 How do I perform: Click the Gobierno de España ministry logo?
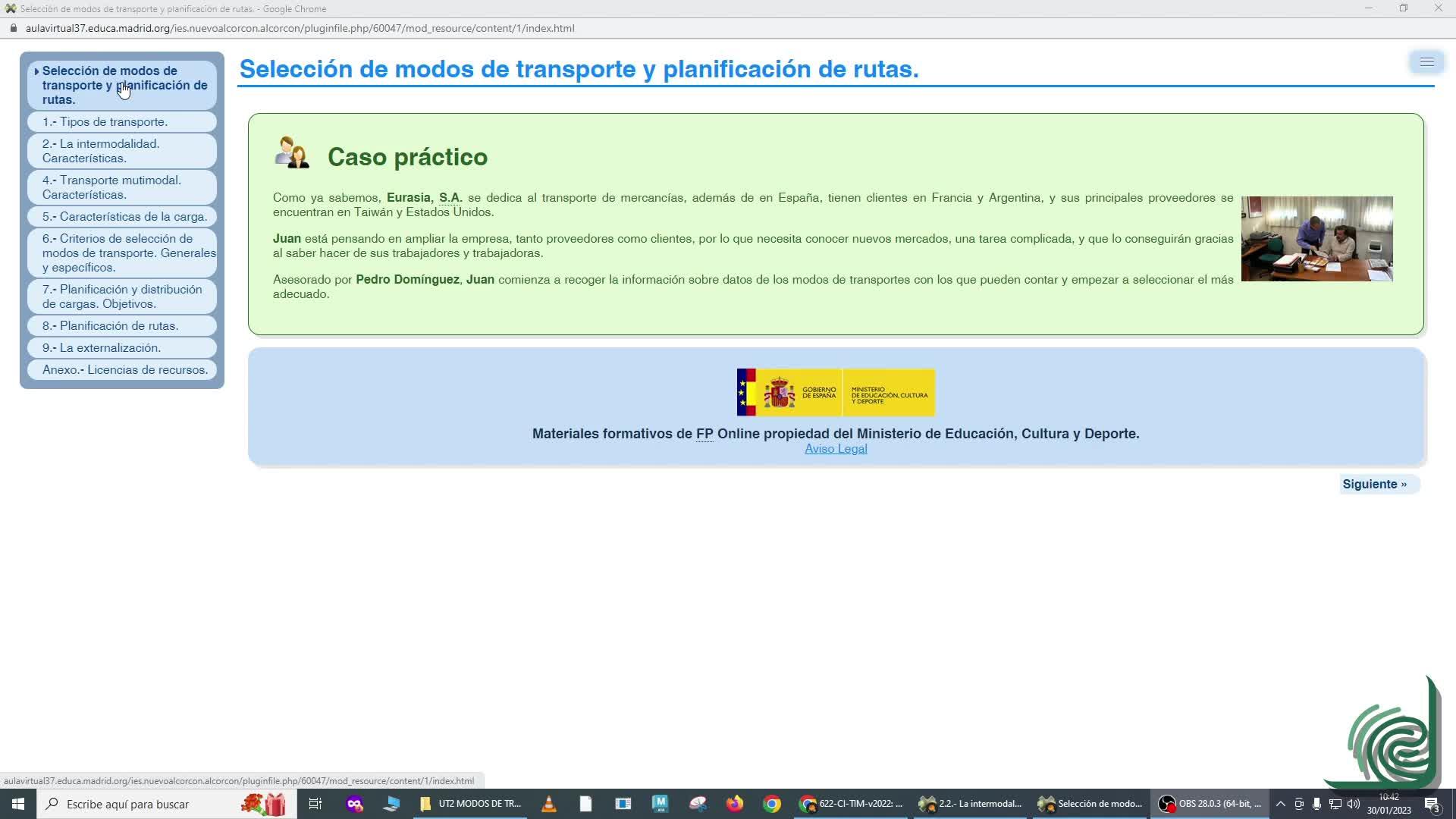coord(836,393)
